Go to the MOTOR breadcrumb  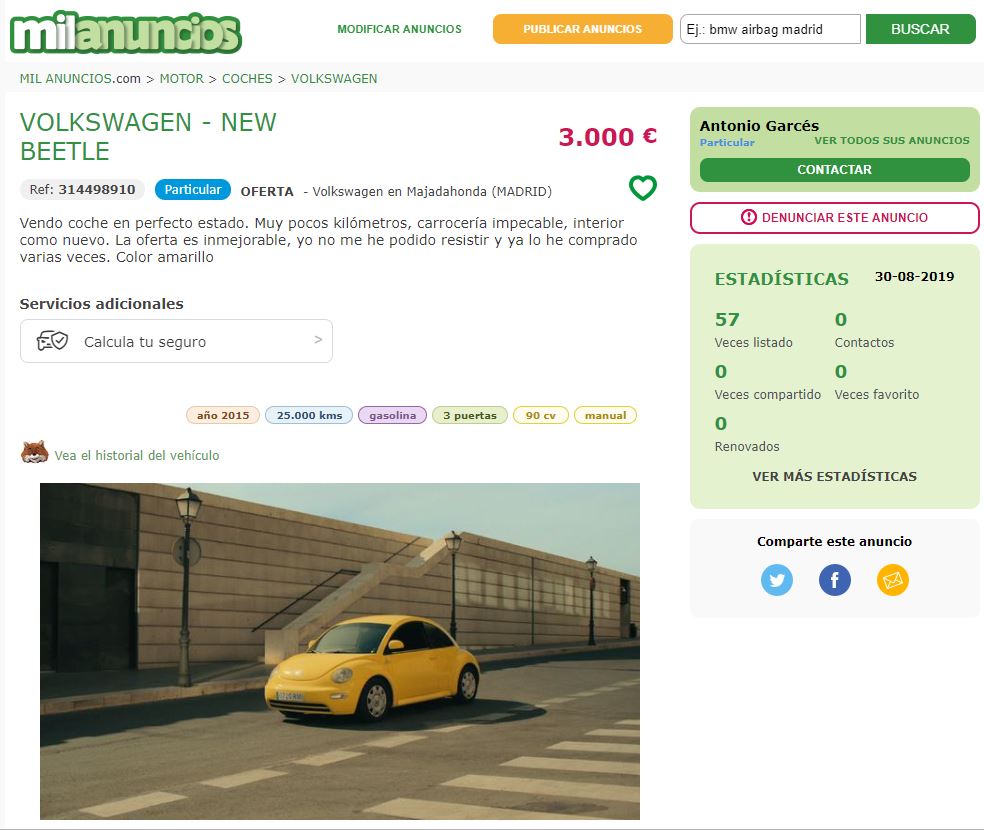[x=181, y=78]
